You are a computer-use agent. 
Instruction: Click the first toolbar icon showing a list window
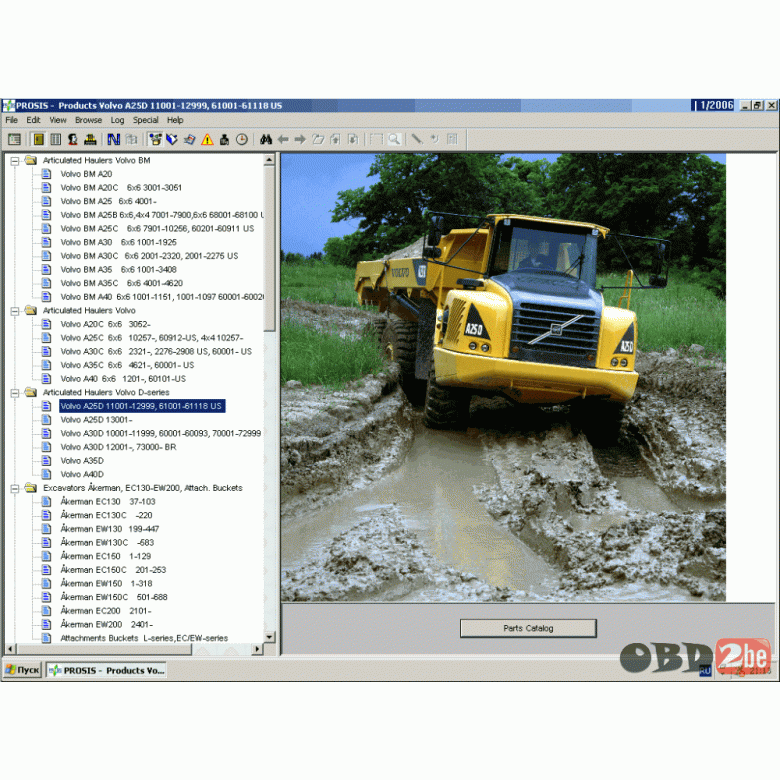(14, 139)
